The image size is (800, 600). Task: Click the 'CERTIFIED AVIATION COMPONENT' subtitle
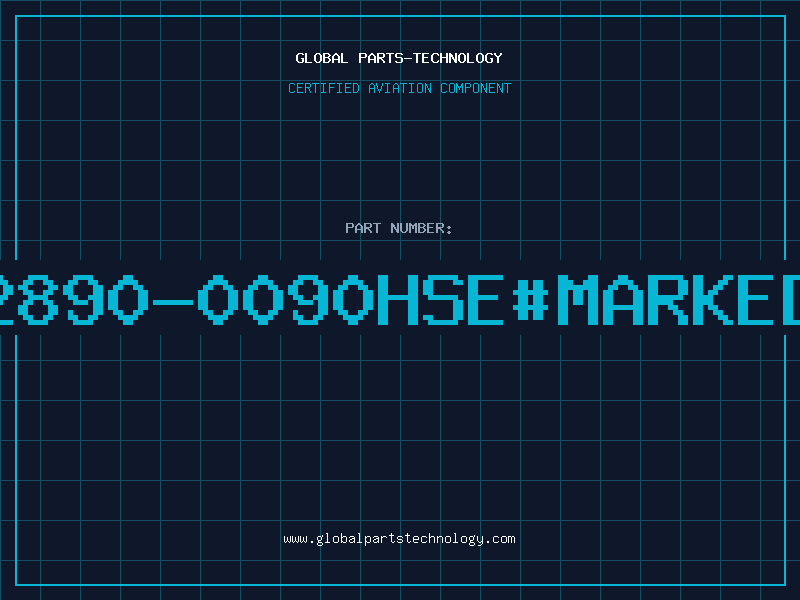point(399,88)
